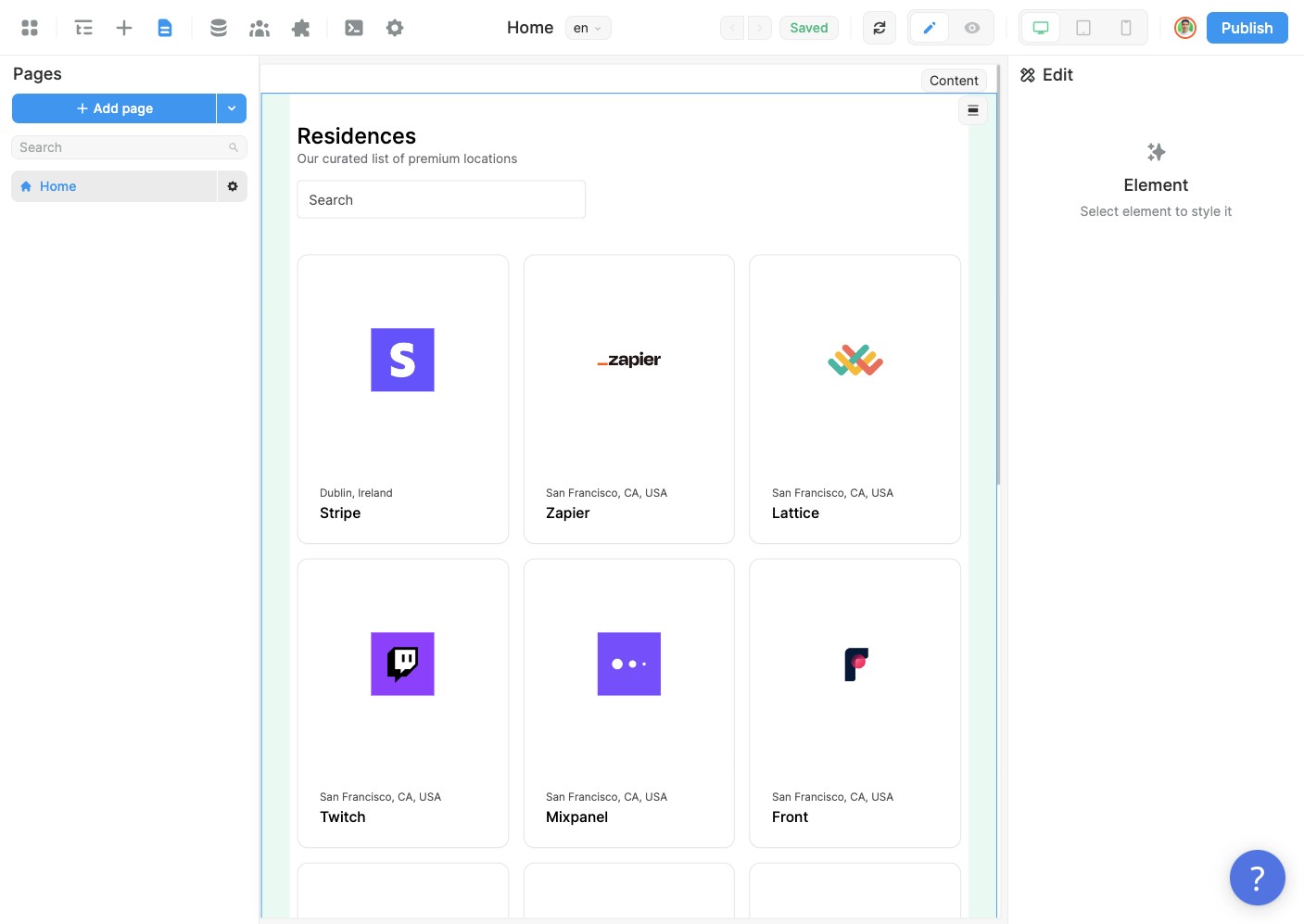The height and width of the screenshot is (924, 1304).
Task: Click the Publish button
Action: [x=1247, y=28]
